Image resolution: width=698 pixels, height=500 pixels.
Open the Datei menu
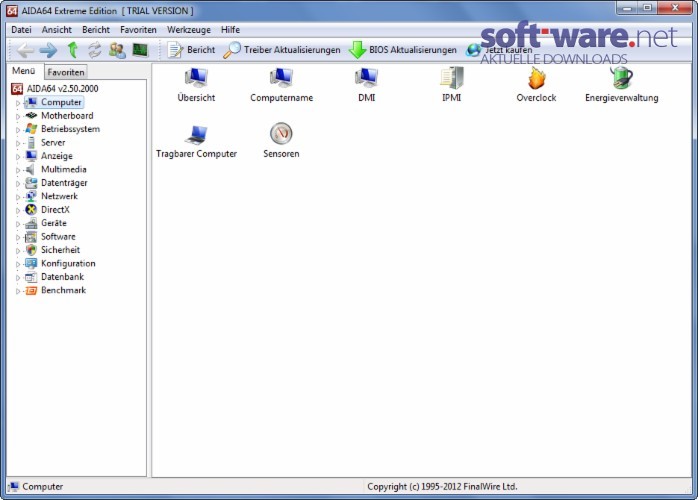pyautogui.click(x=21, y=30)
